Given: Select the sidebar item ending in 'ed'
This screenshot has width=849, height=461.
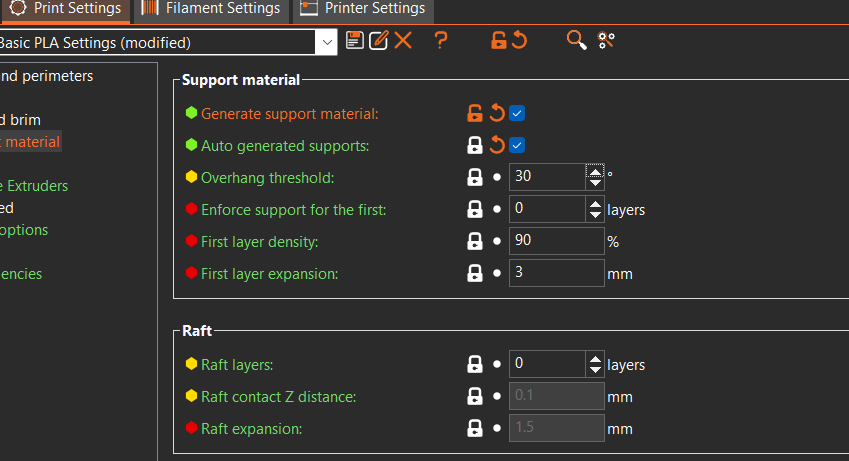Looking at the screenshot, I should [x=7, y=207].
